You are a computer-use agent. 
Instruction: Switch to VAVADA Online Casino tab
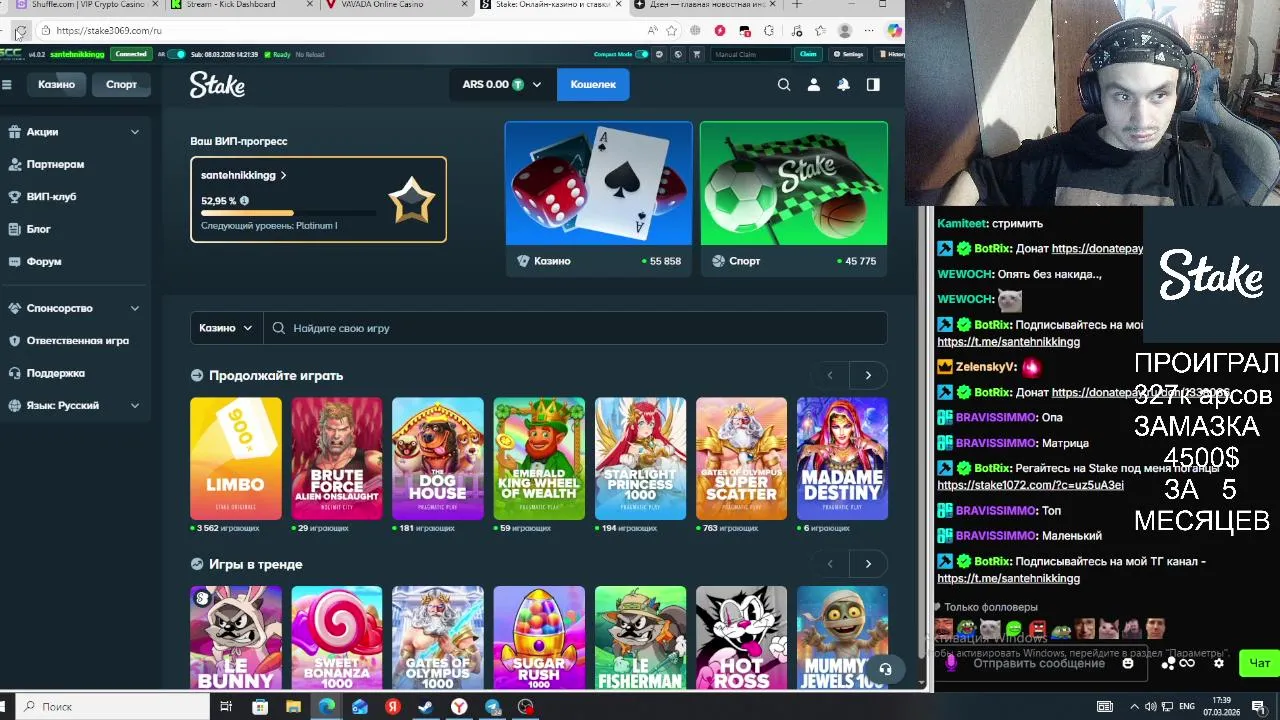pyautogui.click(x=393, y=5)
